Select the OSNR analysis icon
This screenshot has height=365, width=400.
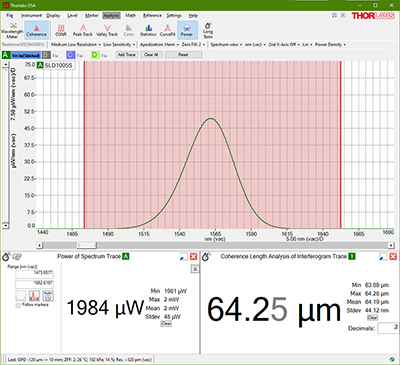click(x=61, y=30)
